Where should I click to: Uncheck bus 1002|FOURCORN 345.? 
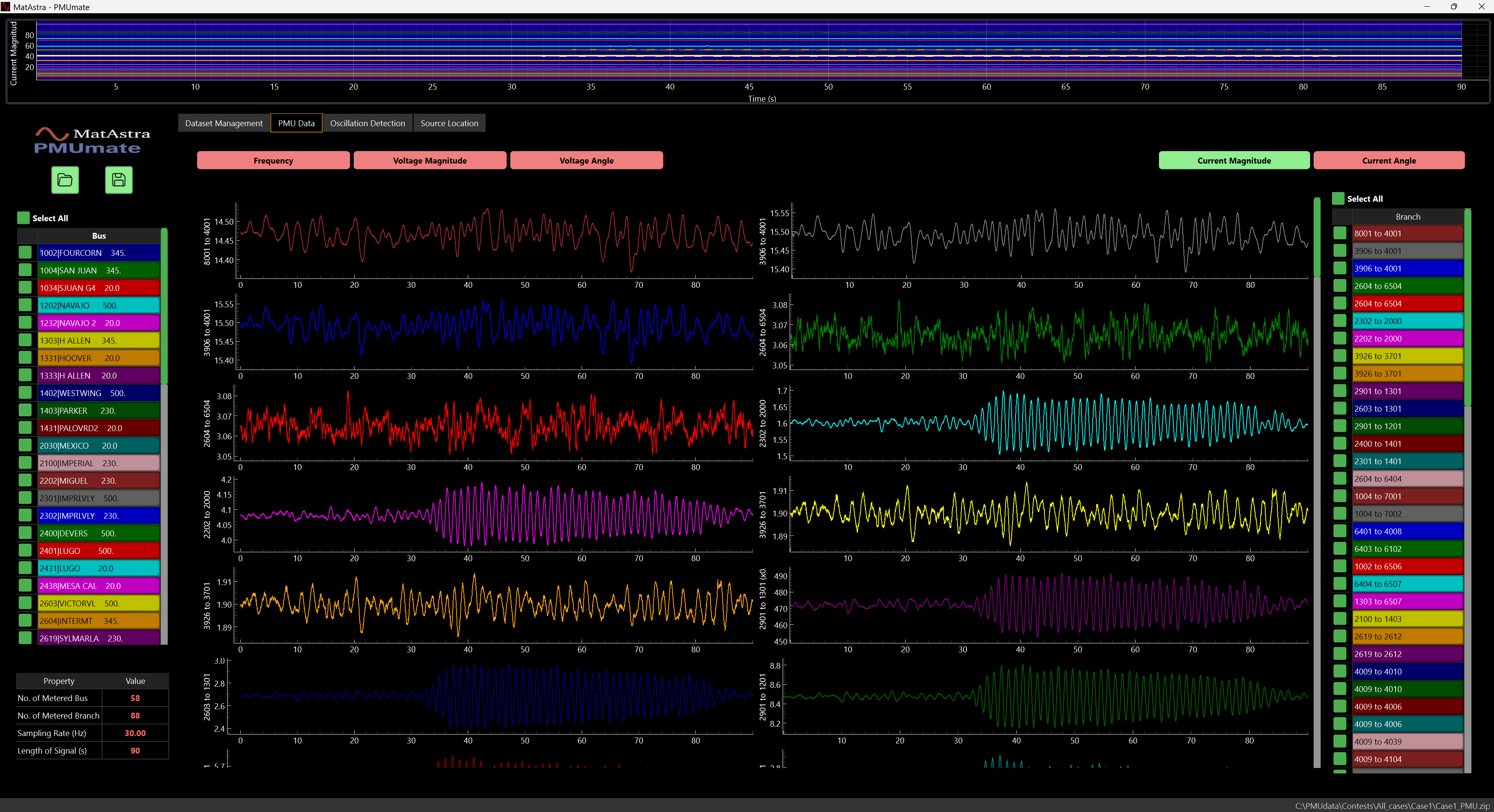point(25,253)
